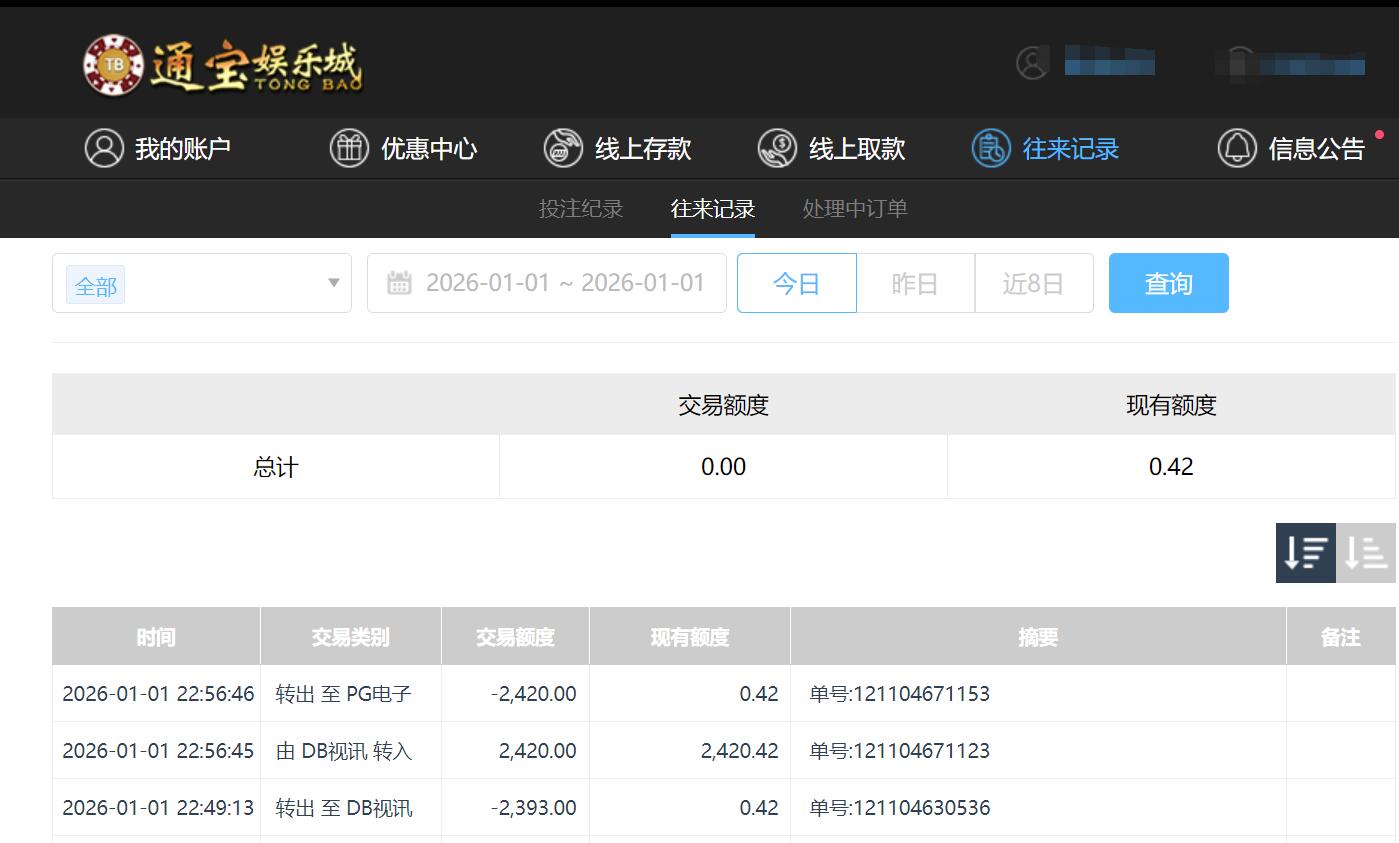This screenshot has width=1399, height=843.
Task: Open the 我的账户 account icon
Action: (x=105, y=148)
